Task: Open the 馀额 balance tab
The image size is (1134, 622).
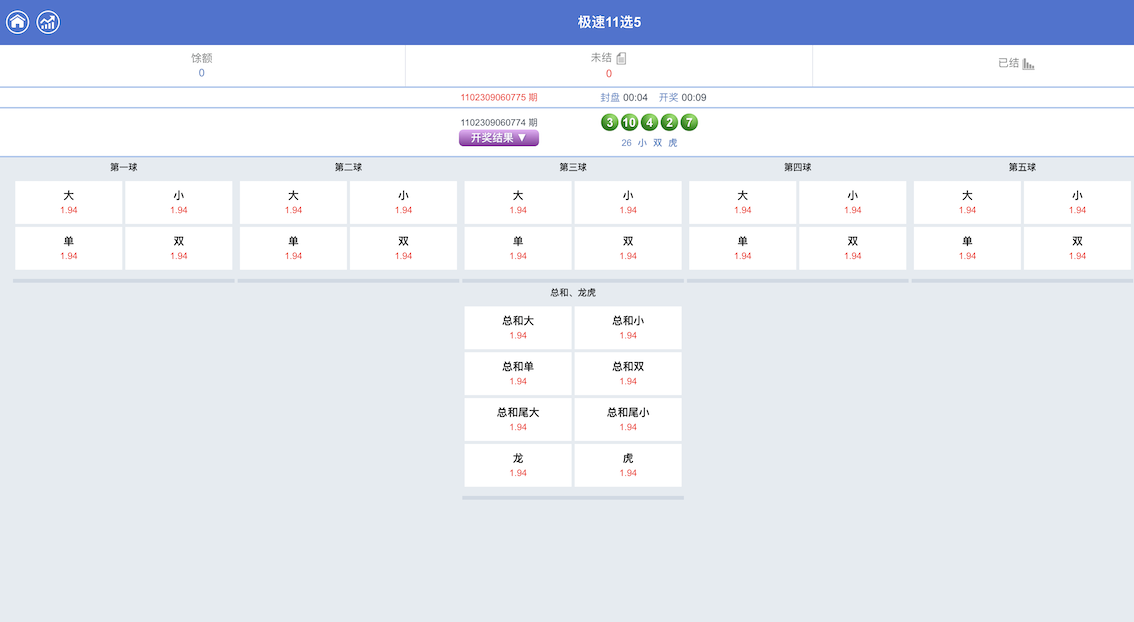Action: coord(202,65)
